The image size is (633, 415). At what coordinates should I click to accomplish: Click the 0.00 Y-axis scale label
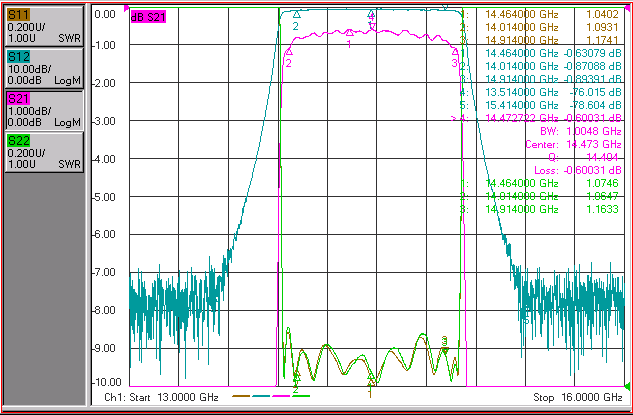point(105,15)
